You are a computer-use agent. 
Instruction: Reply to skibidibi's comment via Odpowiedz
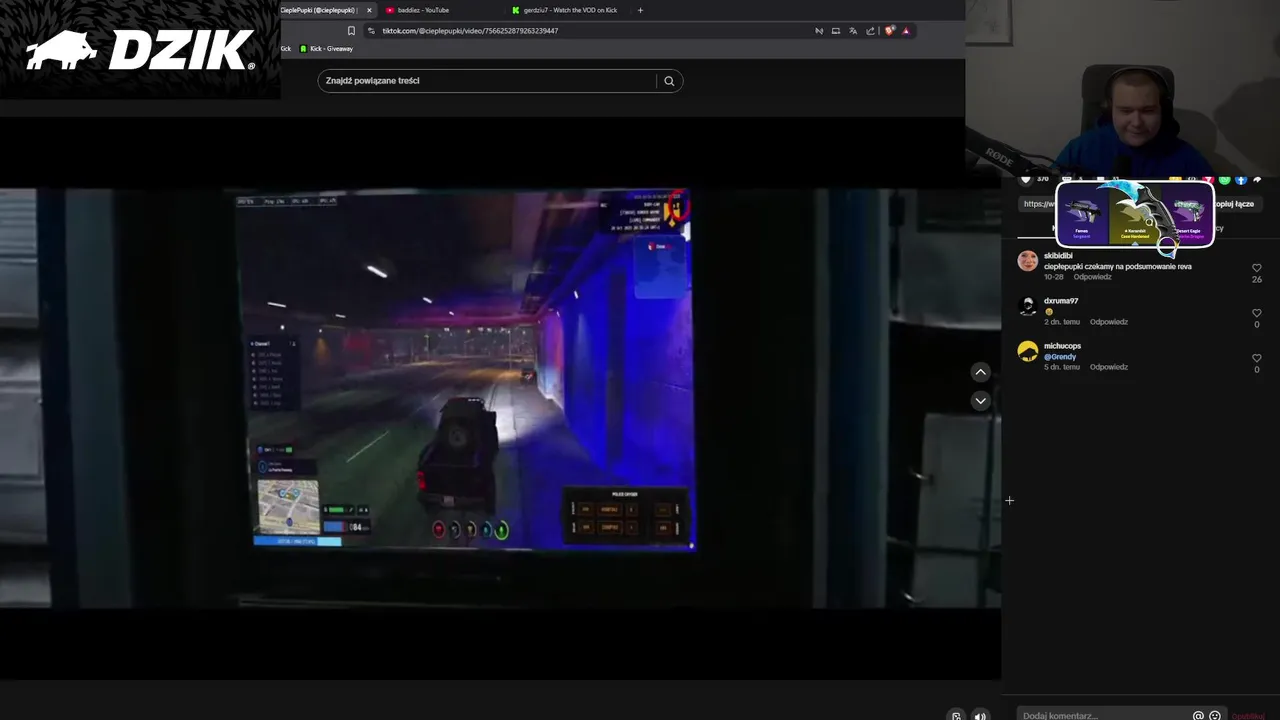(x=1092, y=277)
